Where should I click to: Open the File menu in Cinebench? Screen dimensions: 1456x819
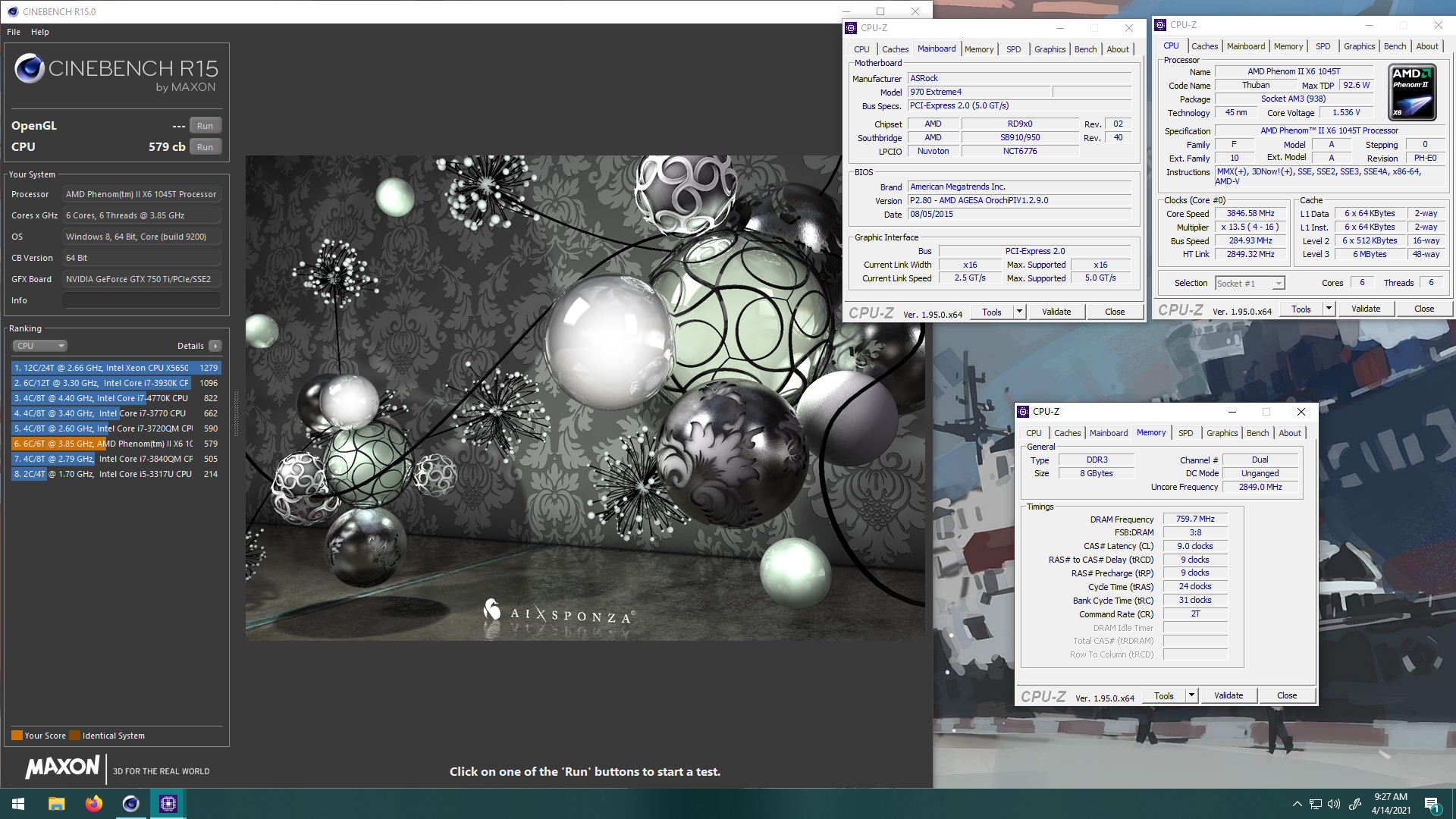[x=14, y=32]
